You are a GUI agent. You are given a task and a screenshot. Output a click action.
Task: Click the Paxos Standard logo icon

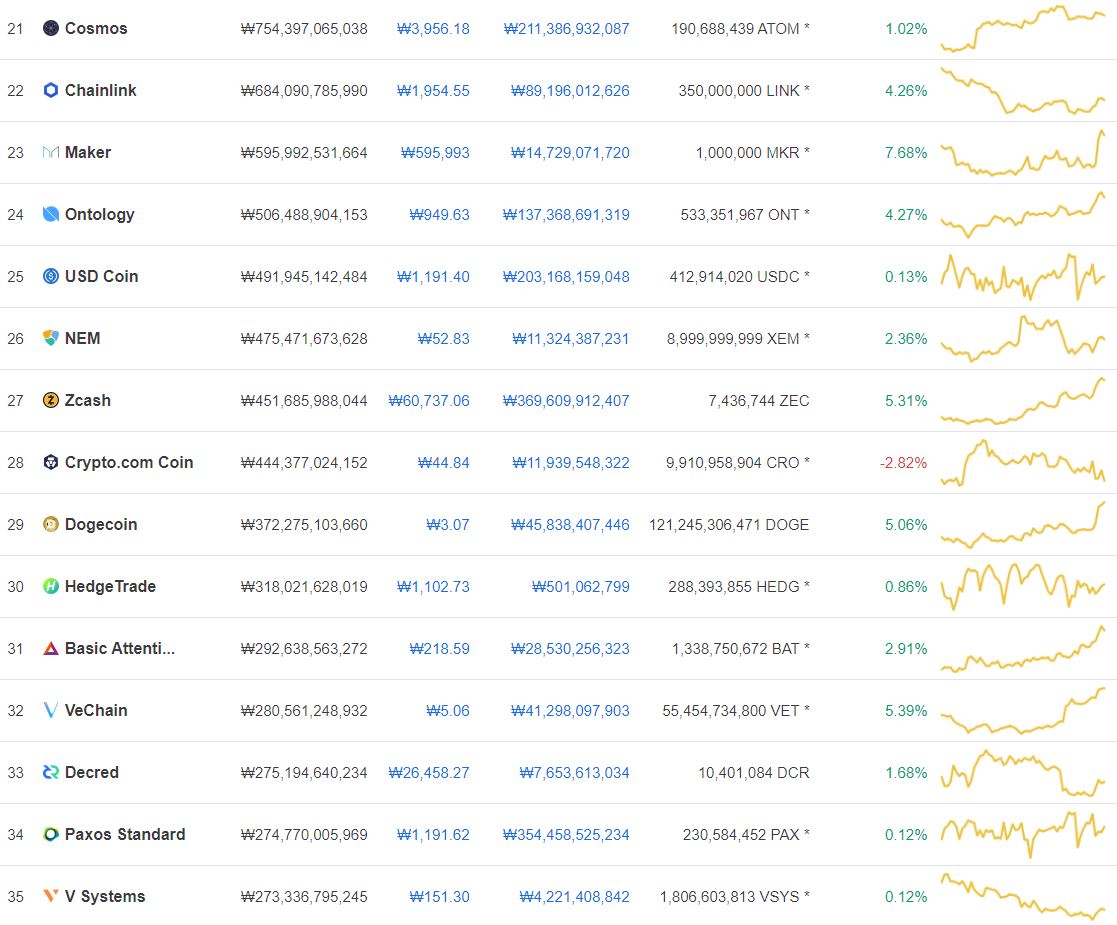point(51,834)
